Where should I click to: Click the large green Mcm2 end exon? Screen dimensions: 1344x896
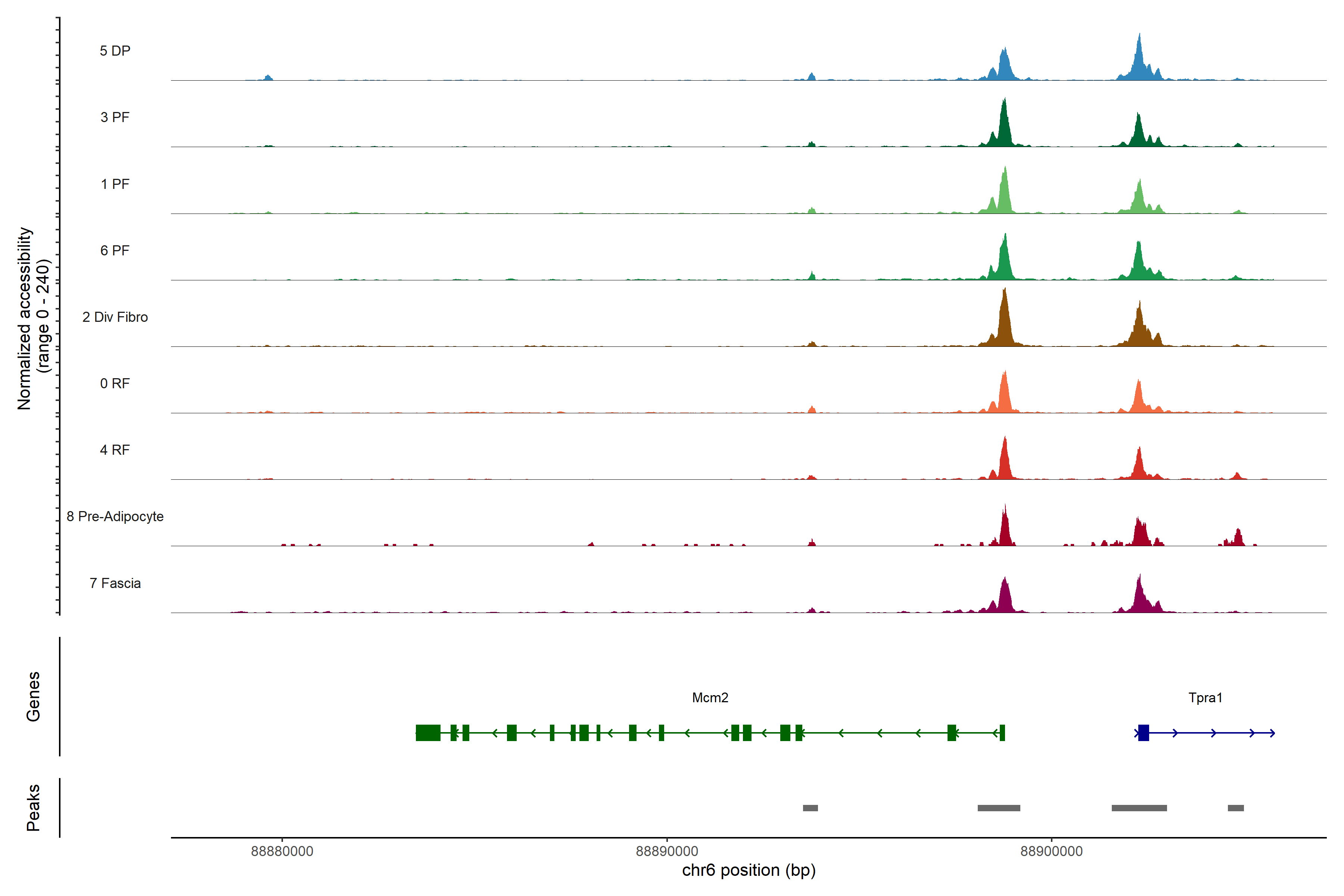pyautogui.click(x=428, y=732)
